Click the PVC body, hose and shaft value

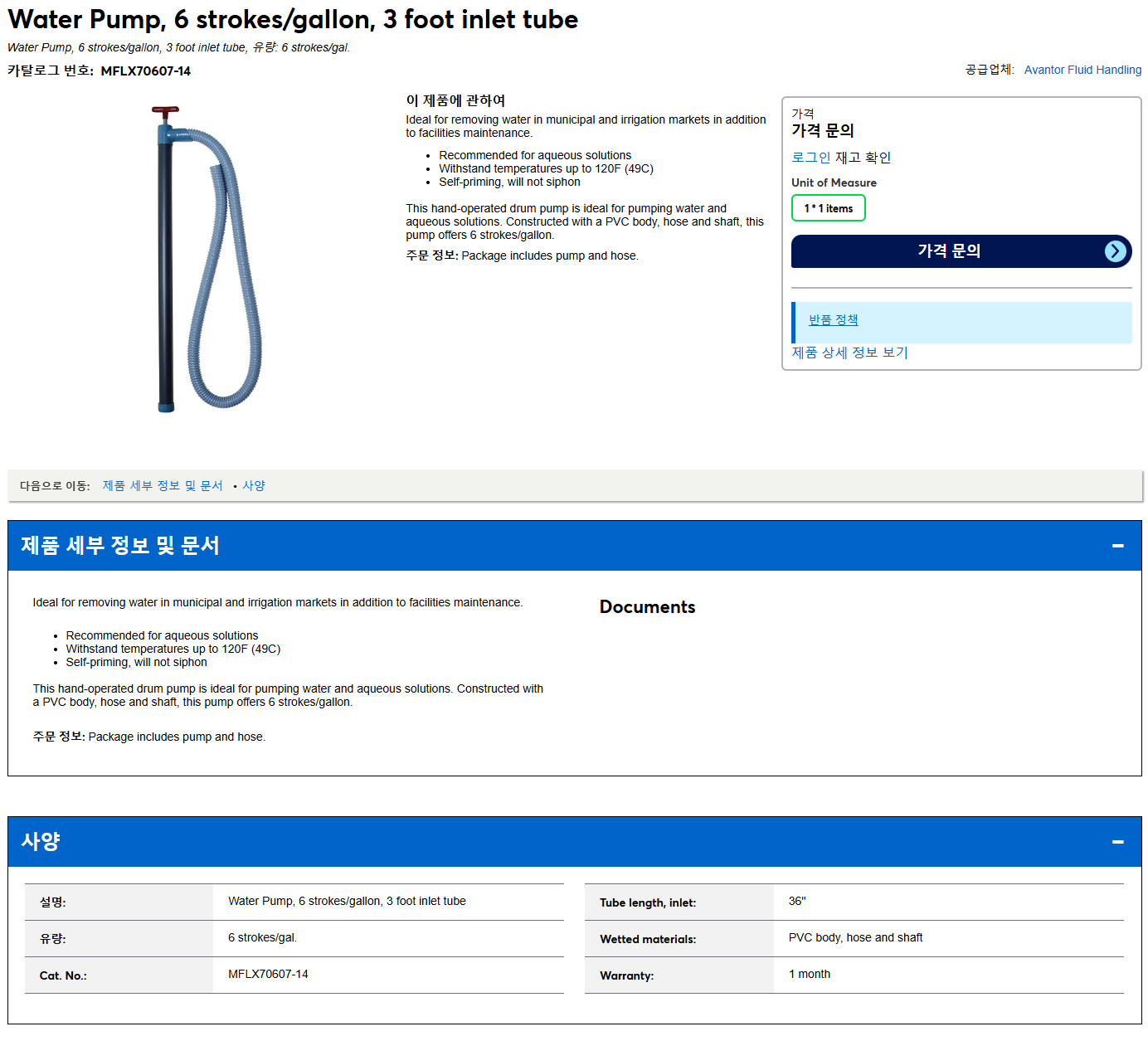click(x=855, y=938)
